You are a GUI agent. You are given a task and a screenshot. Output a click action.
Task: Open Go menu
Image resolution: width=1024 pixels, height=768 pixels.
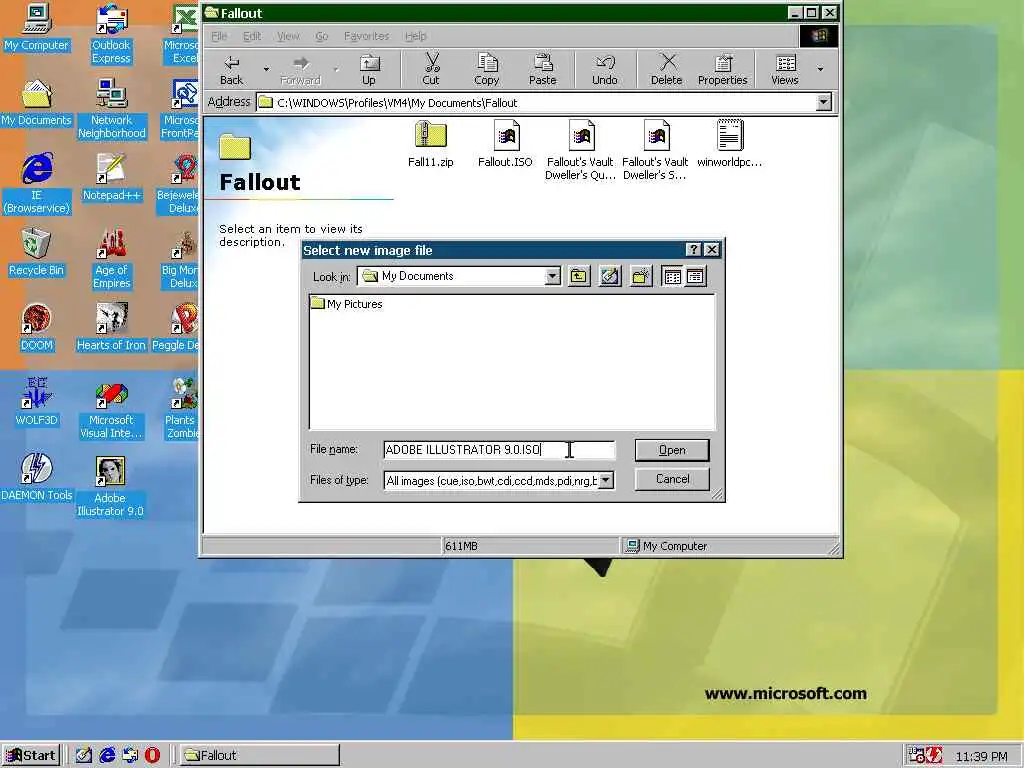pos(322,36)
